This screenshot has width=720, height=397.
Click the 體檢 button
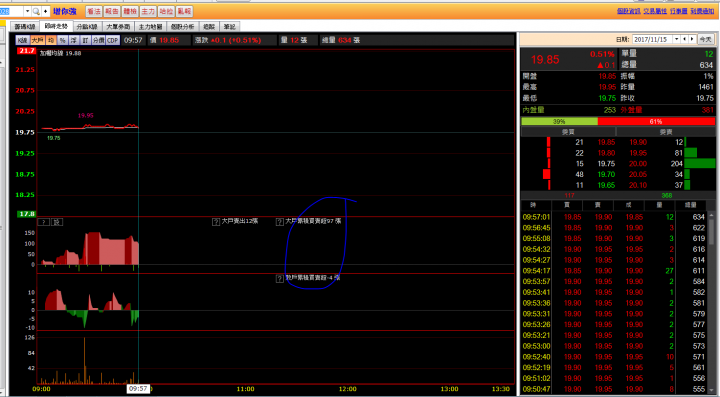pos(130,11)
